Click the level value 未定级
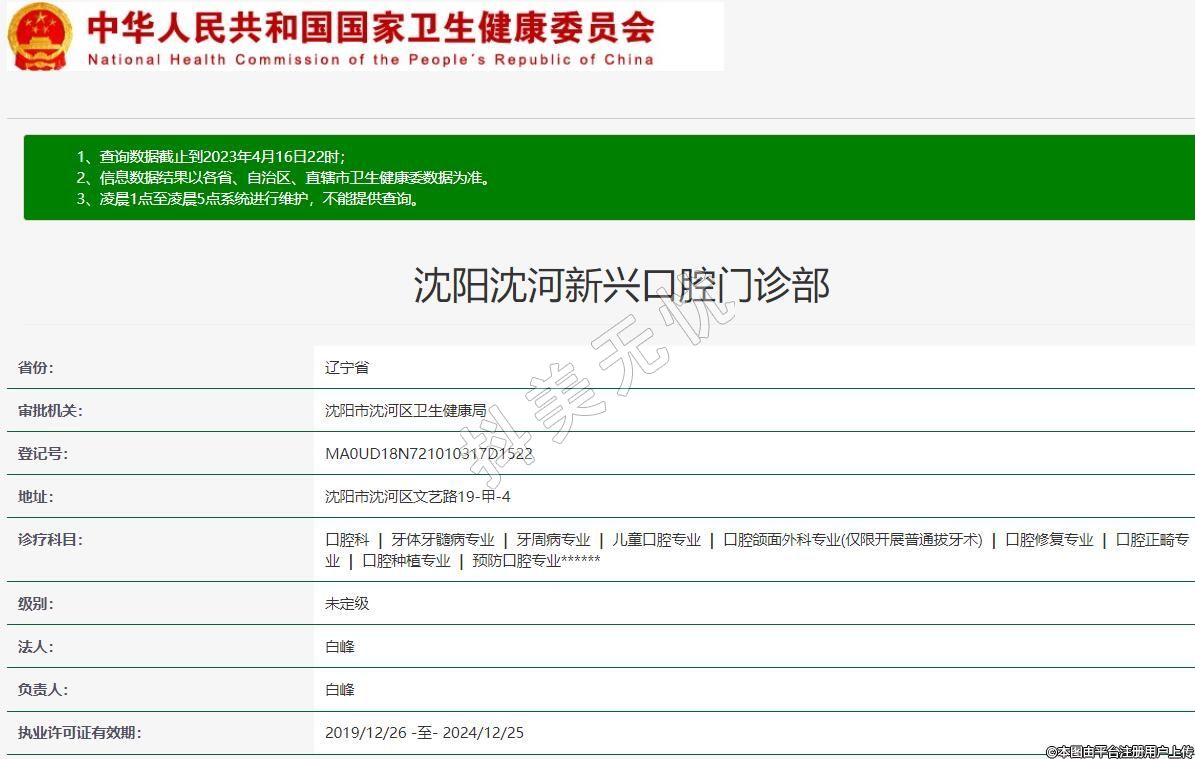Image resolution: width=1195 pixels, height=759 pixels. (x=347, y=603)
